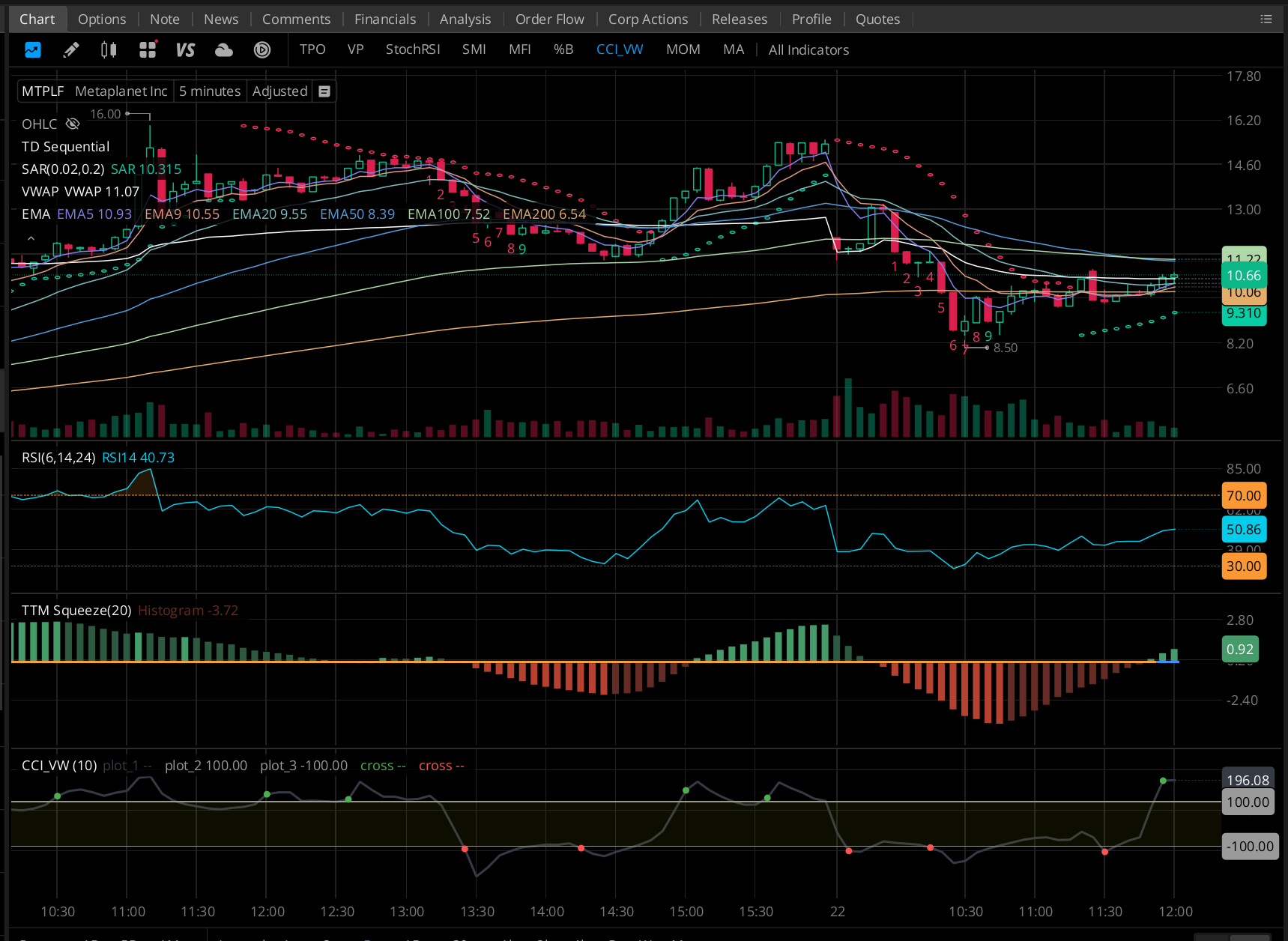Select the MFI indicator
This screenshot has width=1288, height=941.
pyautogui.click(x=520, y=49)
